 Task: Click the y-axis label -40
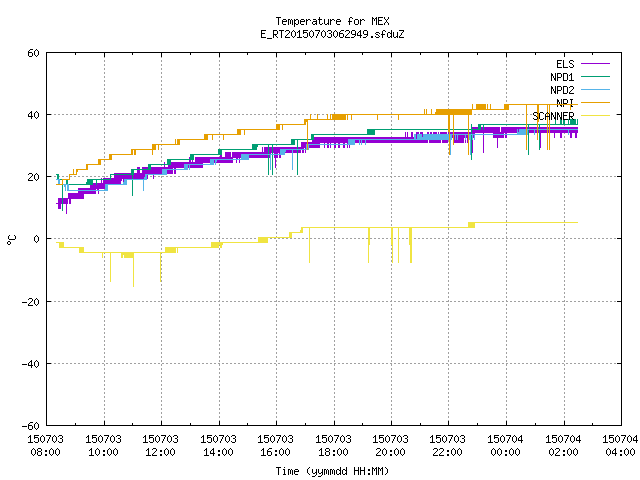tap(31, 364)
